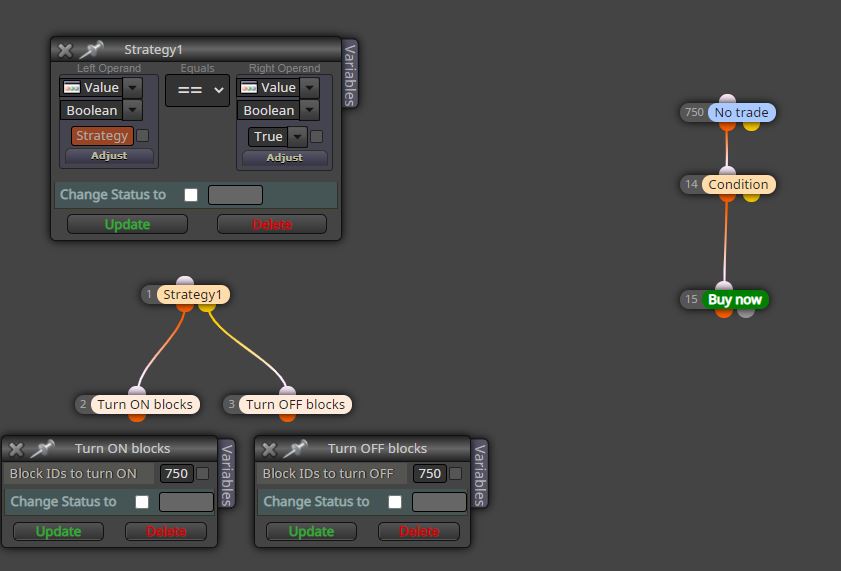Image resolution: width=841 pixels, height=571 pixels.
Task: Pin the Strategy1 settings panel
Action: 91,49
